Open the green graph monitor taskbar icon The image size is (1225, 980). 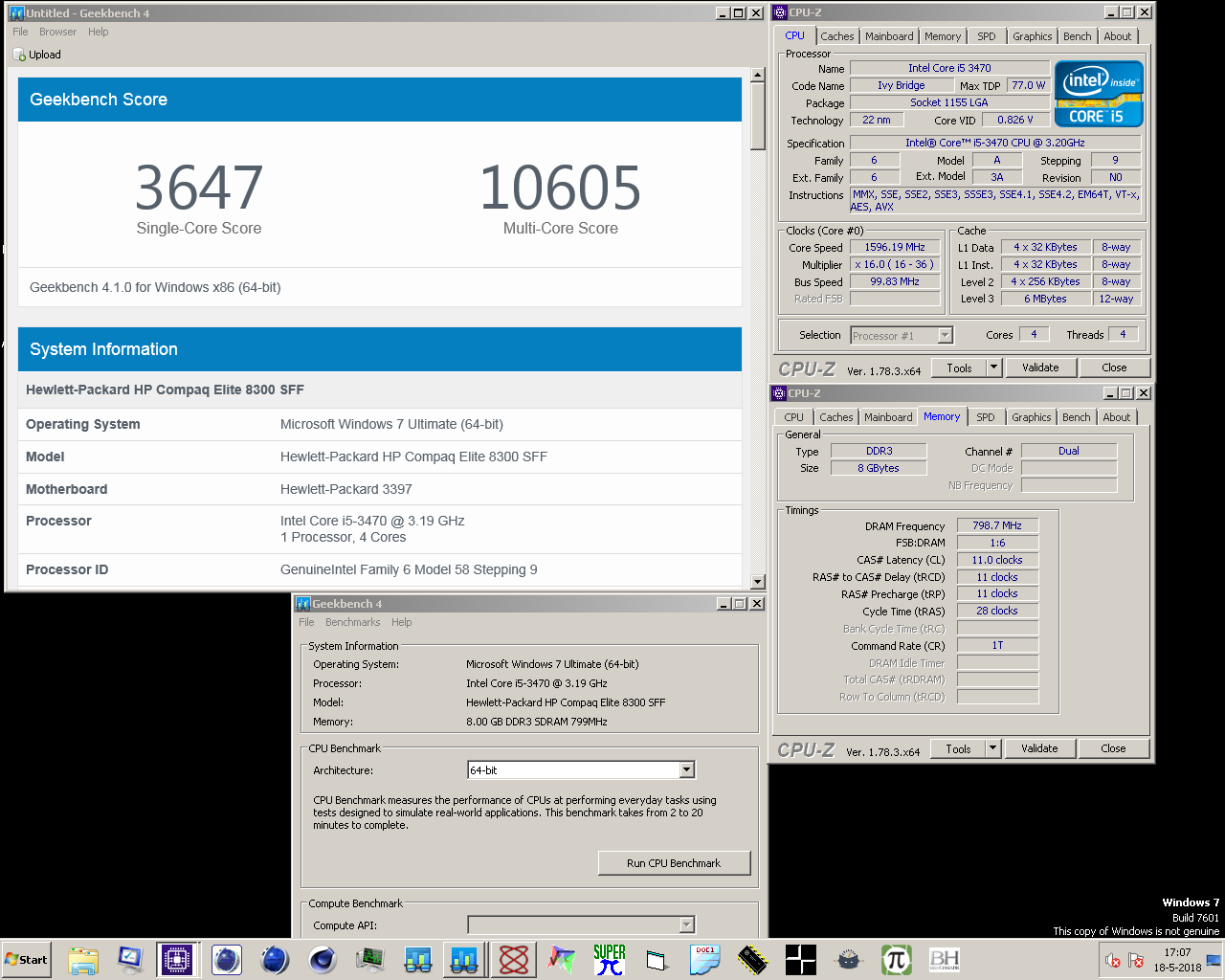pos(370,960)
